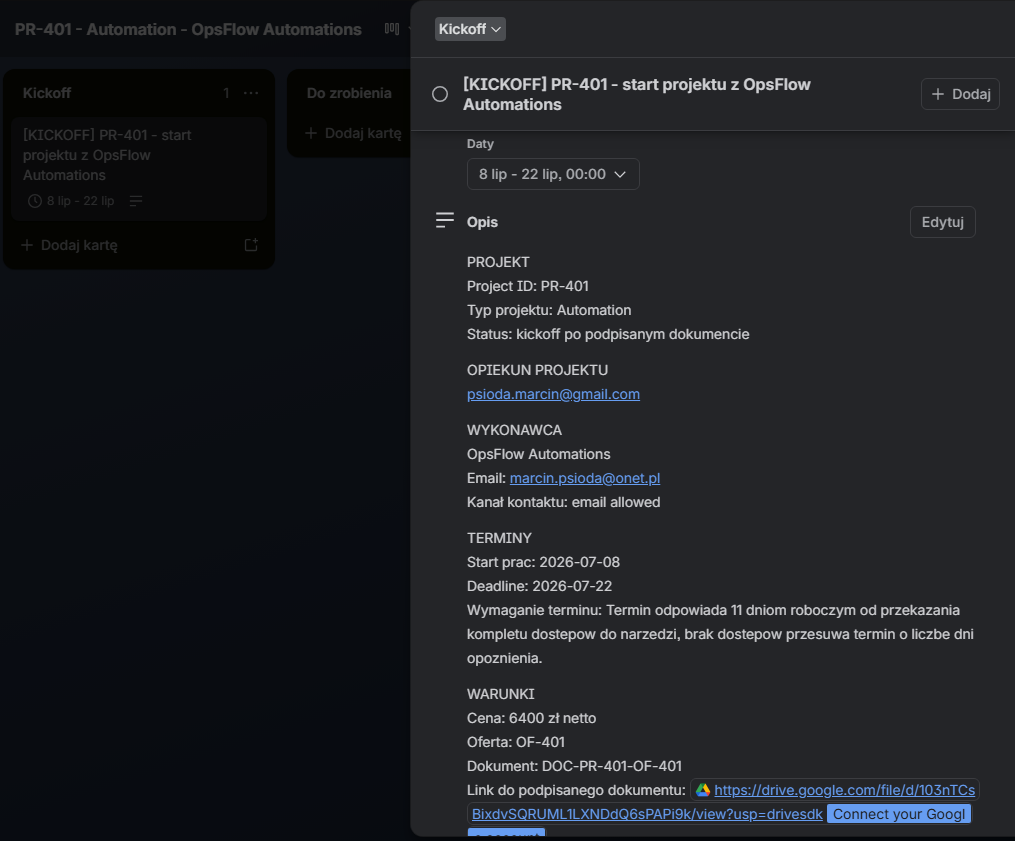The image size is (1015, 841).
Task: Click the description Opis lines icon
Action: click(445, 221)
